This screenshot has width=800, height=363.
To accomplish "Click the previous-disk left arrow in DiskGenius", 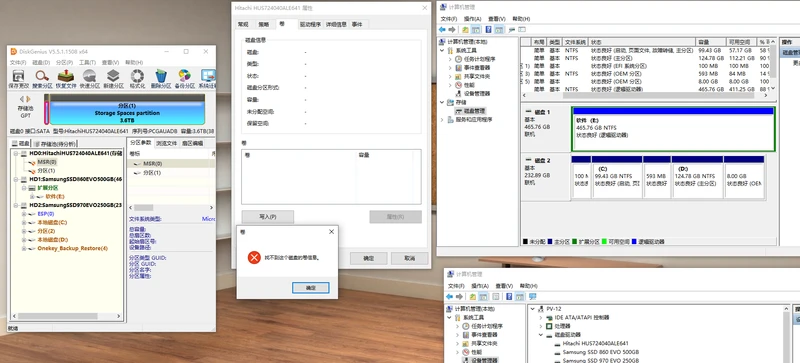I will pos(21,99).
